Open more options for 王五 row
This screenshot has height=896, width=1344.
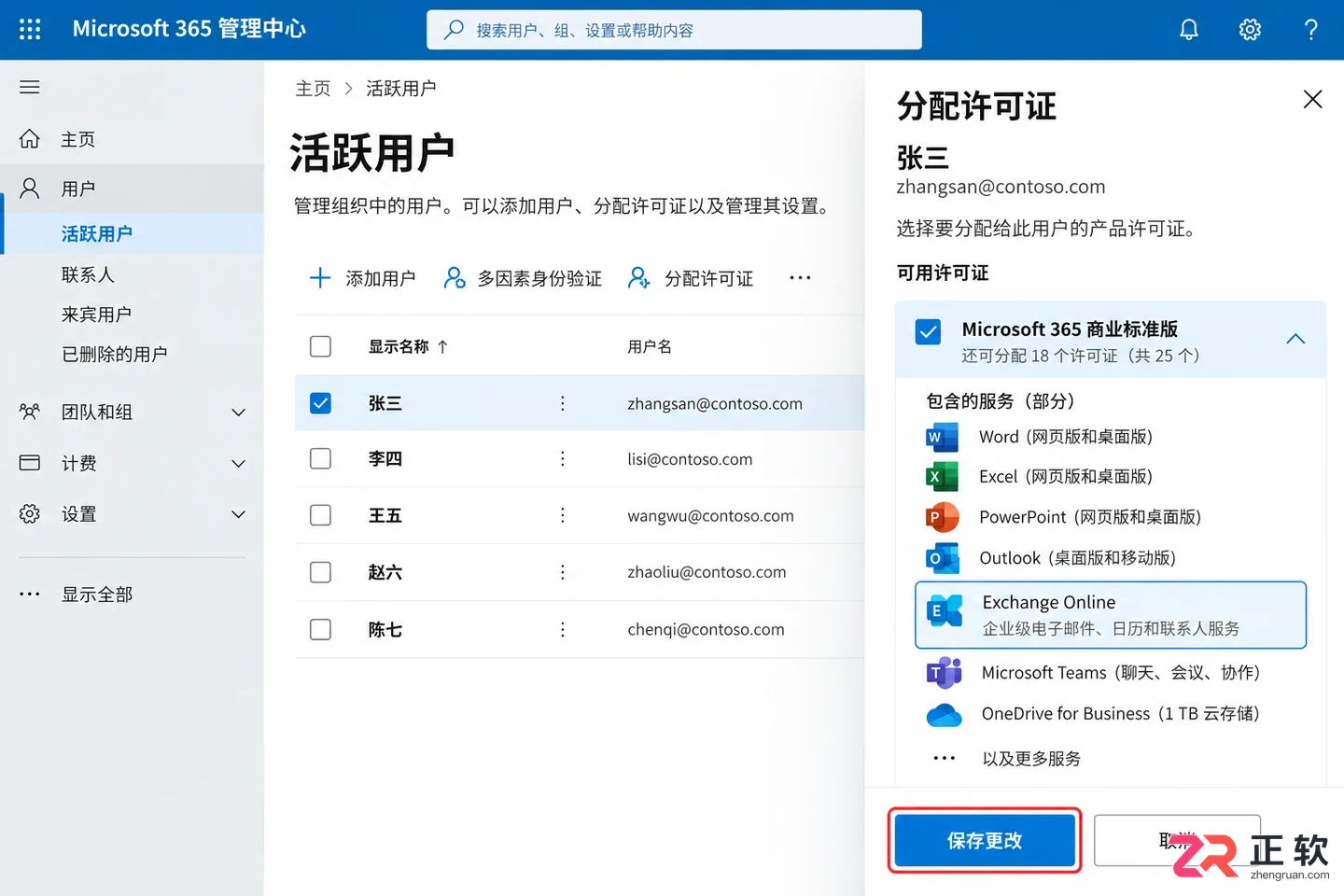point(562,515)
